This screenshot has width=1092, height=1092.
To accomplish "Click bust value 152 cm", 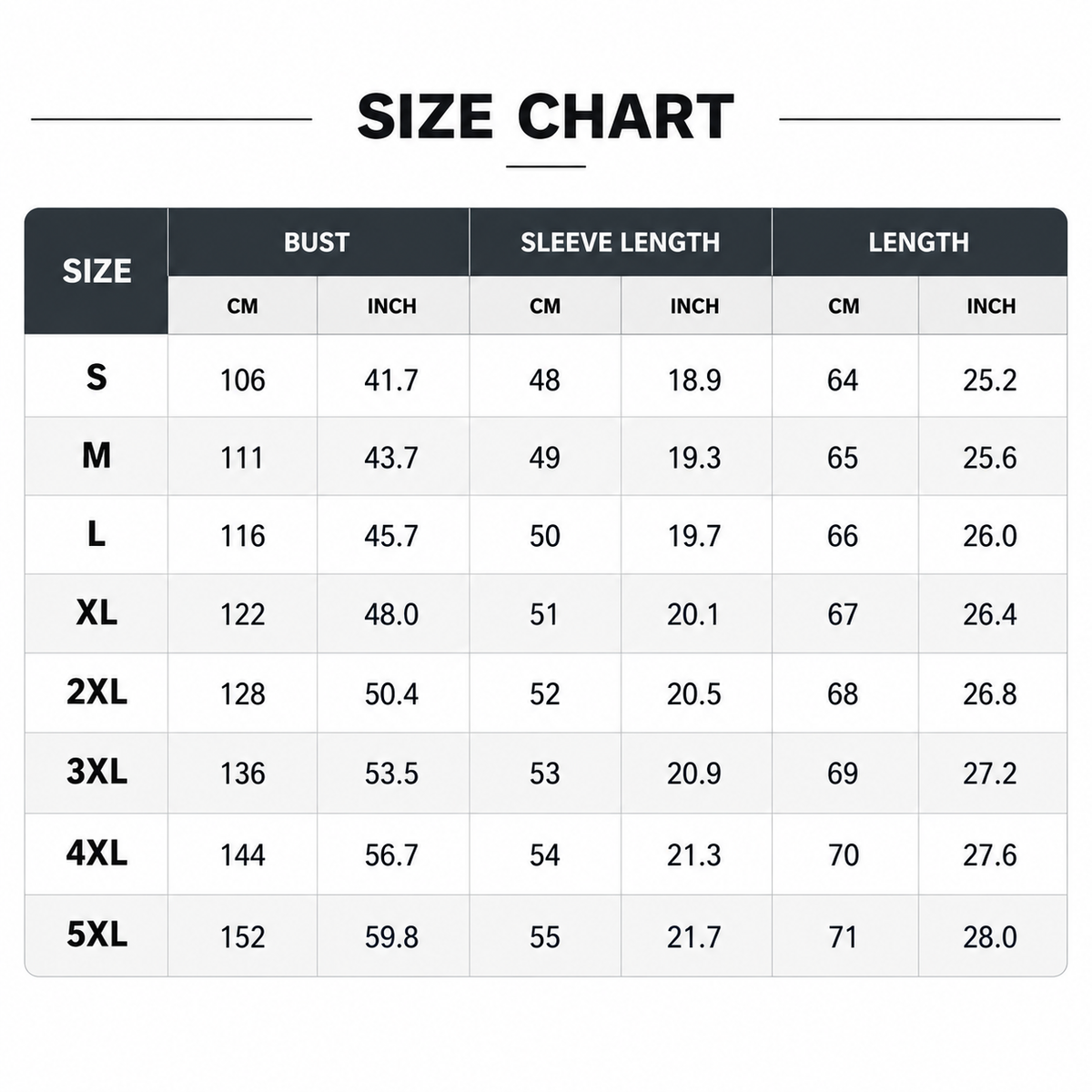I will tap(242, 936).
